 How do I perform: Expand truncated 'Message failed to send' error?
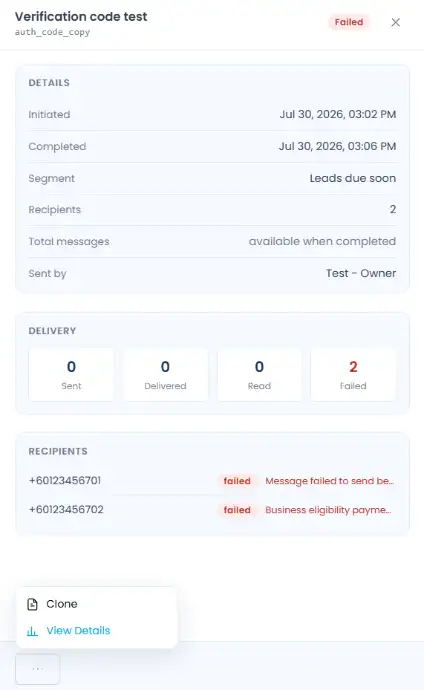329,481
